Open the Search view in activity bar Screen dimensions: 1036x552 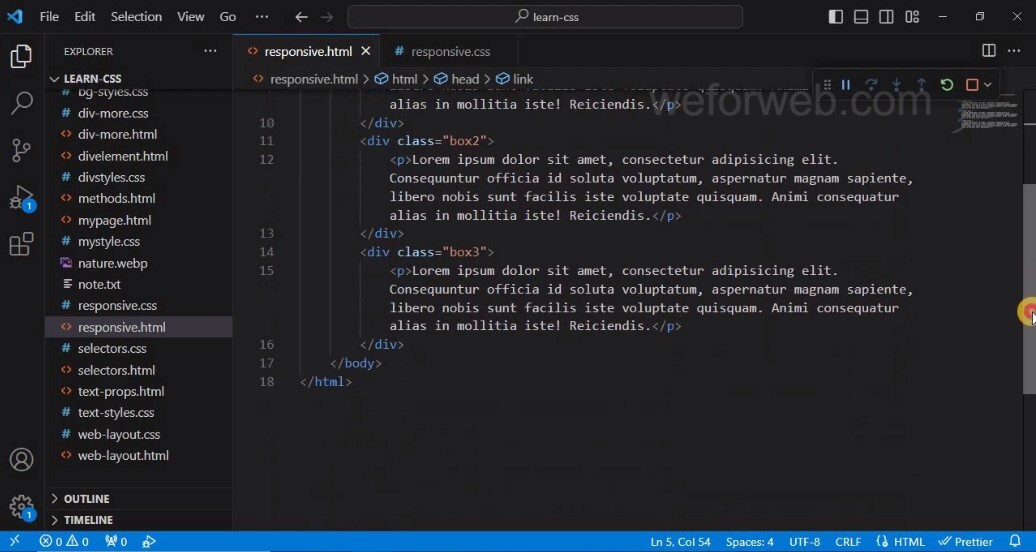[x=21, y=103]
